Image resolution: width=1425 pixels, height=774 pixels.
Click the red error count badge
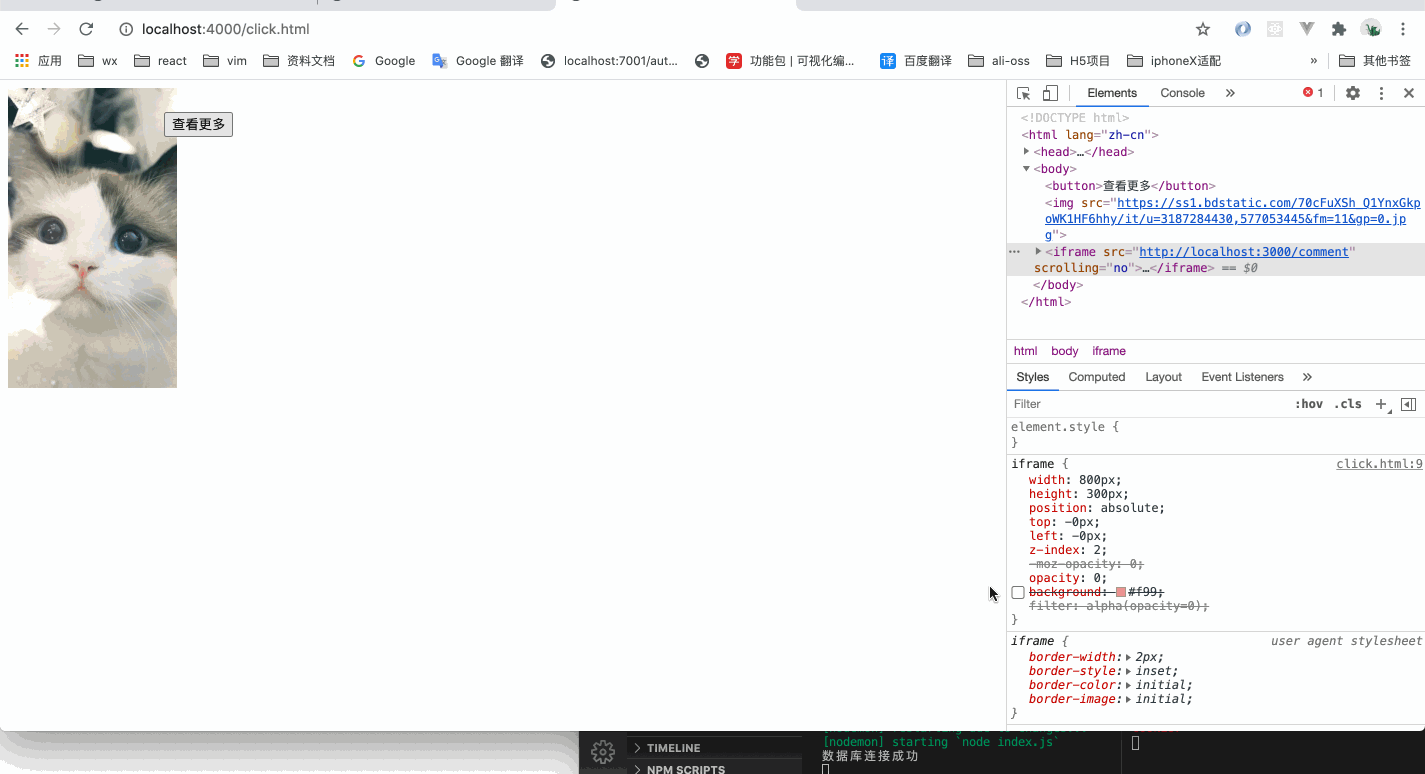coord(1311,92)
